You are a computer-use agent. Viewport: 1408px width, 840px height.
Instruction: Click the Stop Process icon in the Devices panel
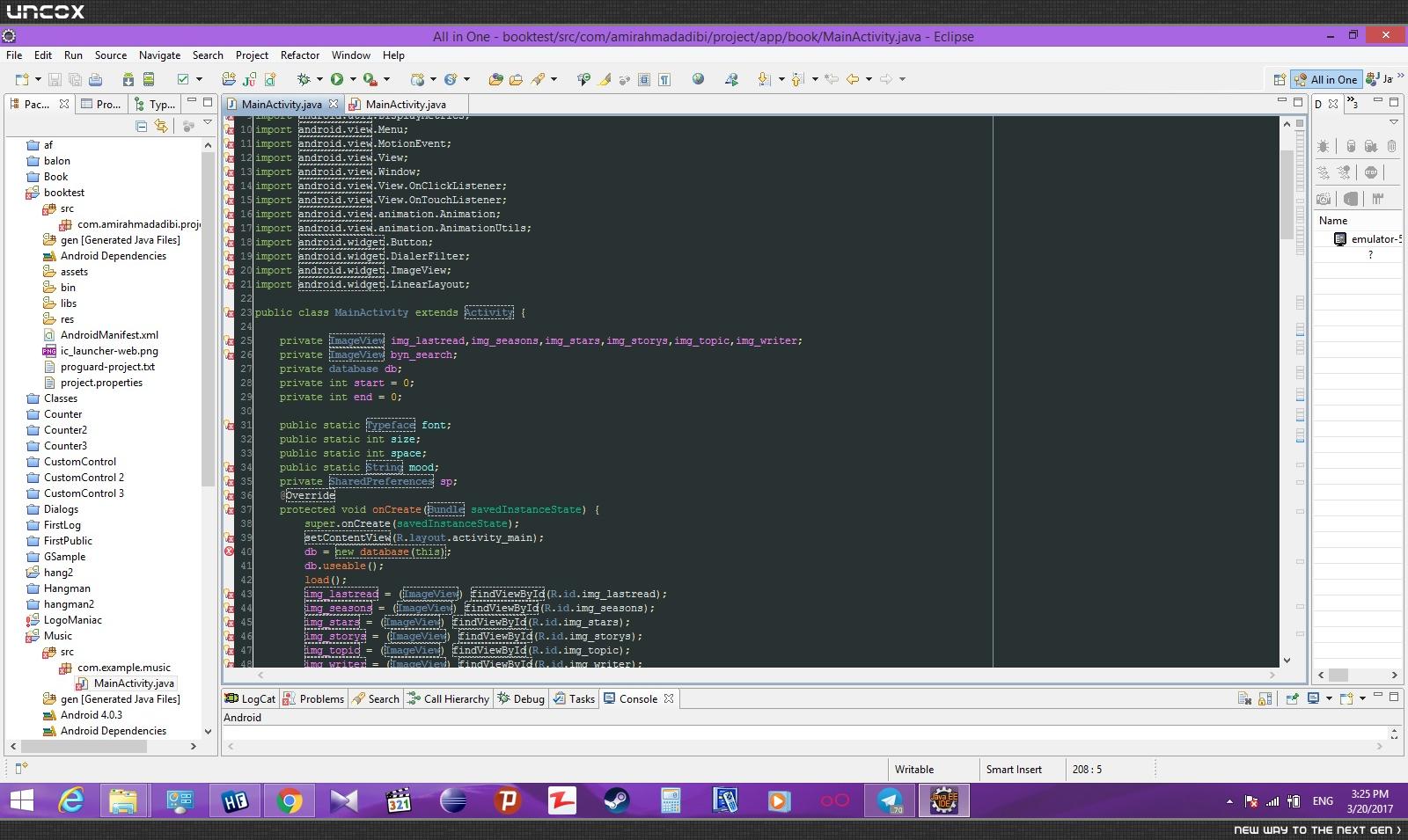pos(1371,172)
